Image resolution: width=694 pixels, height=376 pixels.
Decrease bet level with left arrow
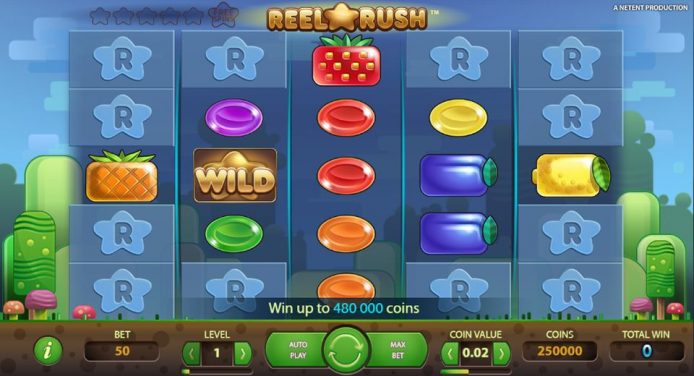point(192,353)
